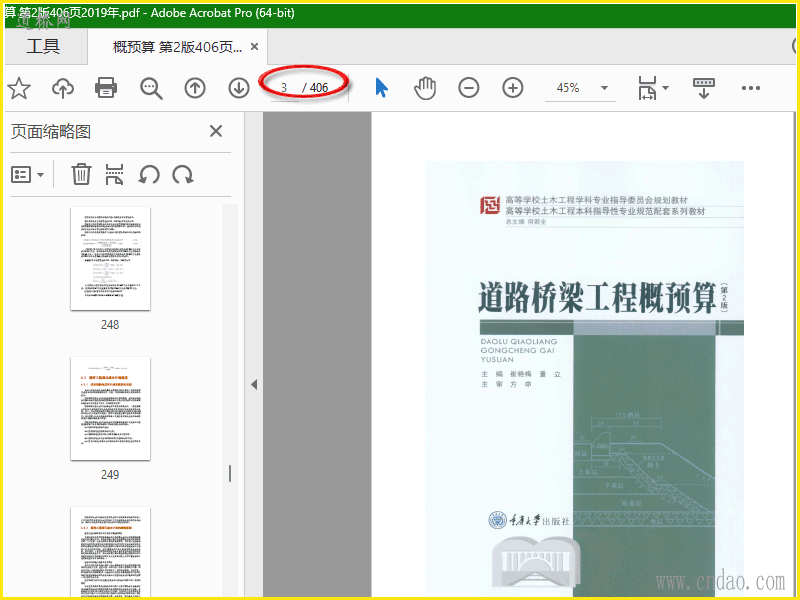Rotate page counterclockwise

tap(149, 174)
